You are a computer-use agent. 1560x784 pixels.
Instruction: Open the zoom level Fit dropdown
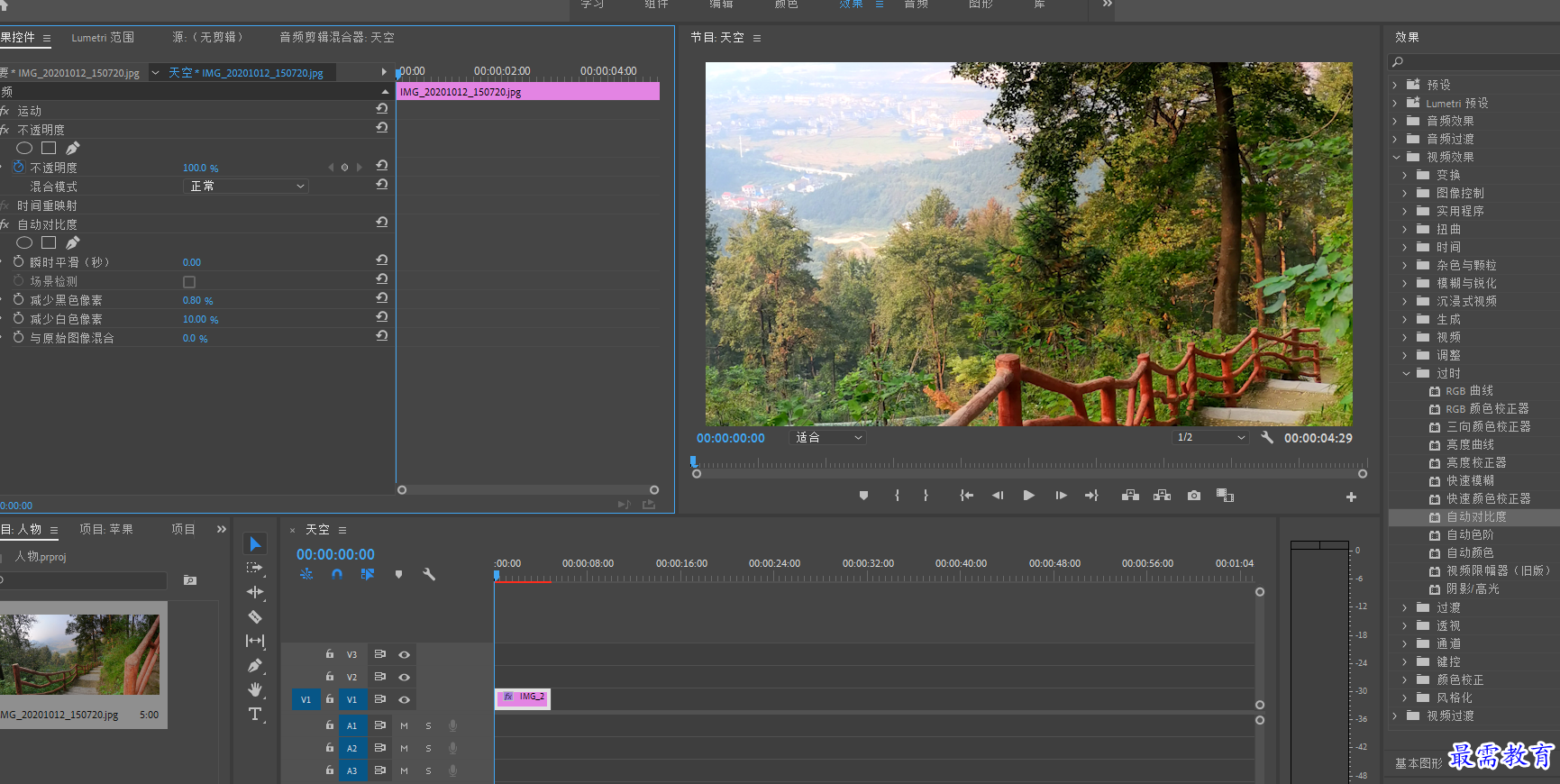(x=827, y=437)
